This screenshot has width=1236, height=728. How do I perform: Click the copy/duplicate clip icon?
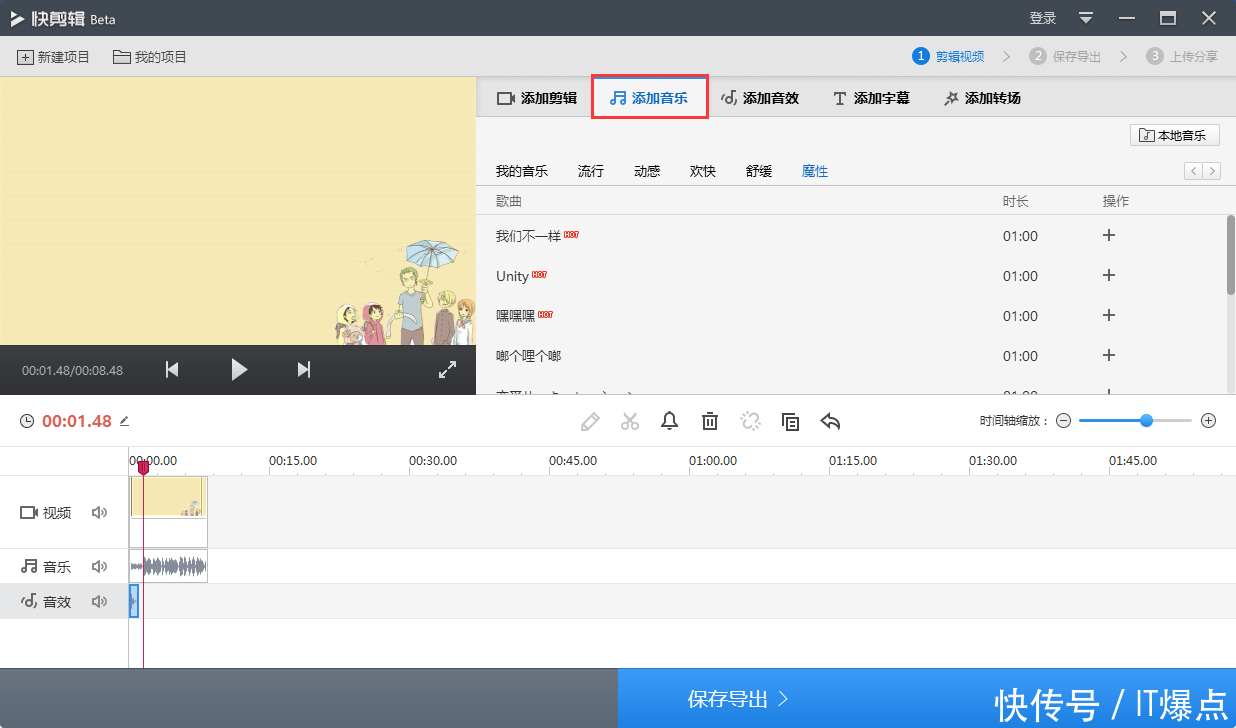tap(790, 421)
